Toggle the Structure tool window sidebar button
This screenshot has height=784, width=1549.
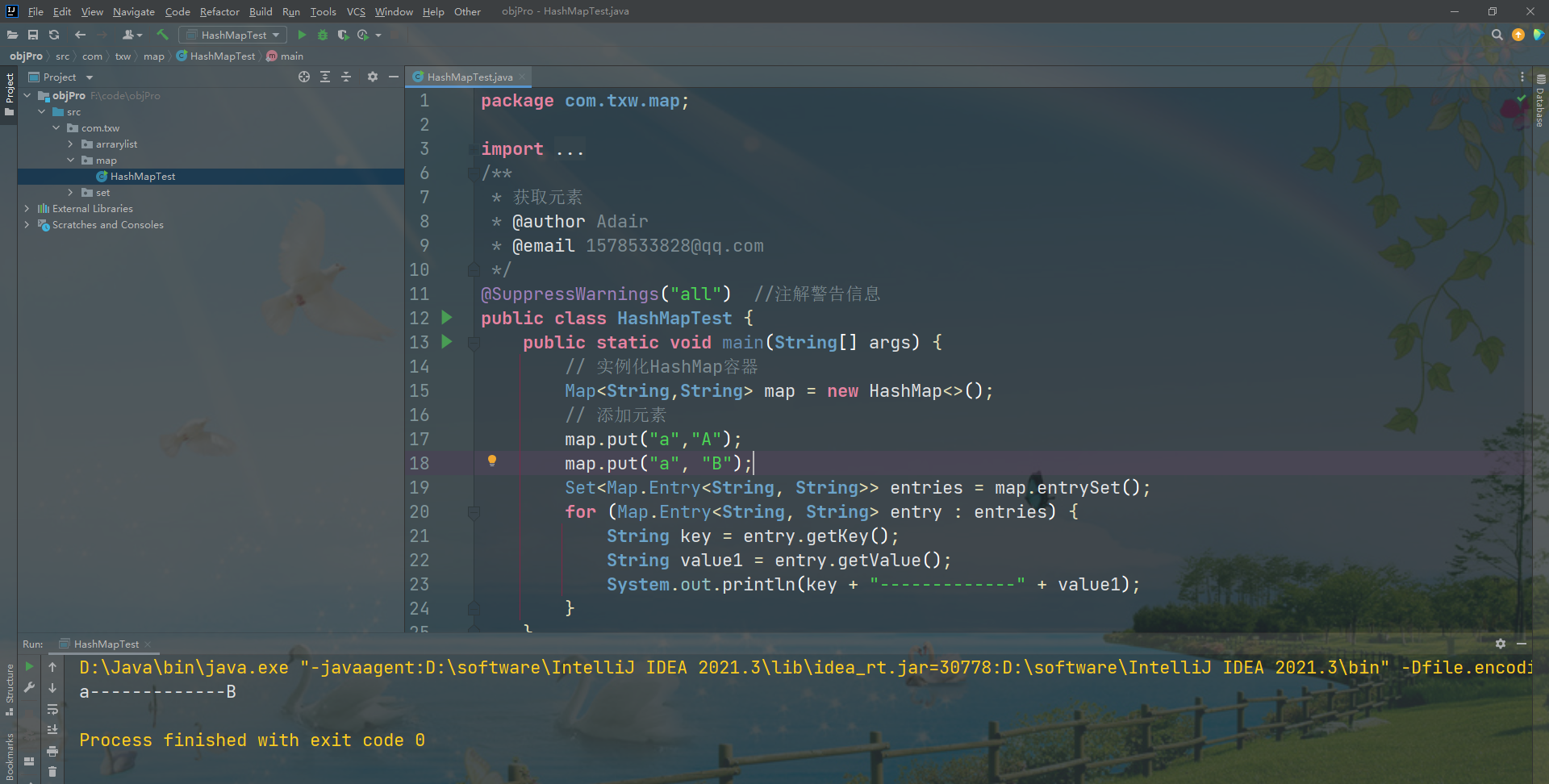click(x=9, y=689)
